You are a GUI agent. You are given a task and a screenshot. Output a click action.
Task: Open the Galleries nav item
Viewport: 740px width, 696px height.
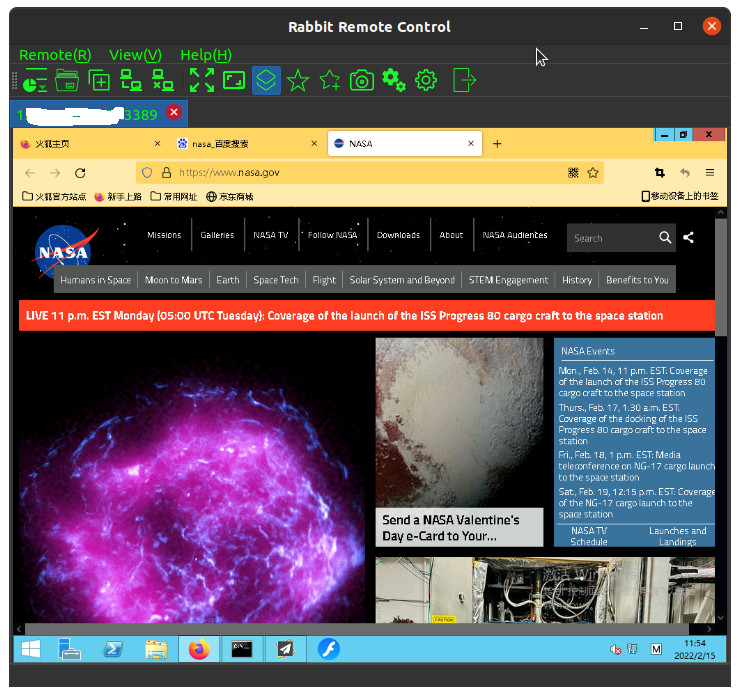(x=217, y=235)
